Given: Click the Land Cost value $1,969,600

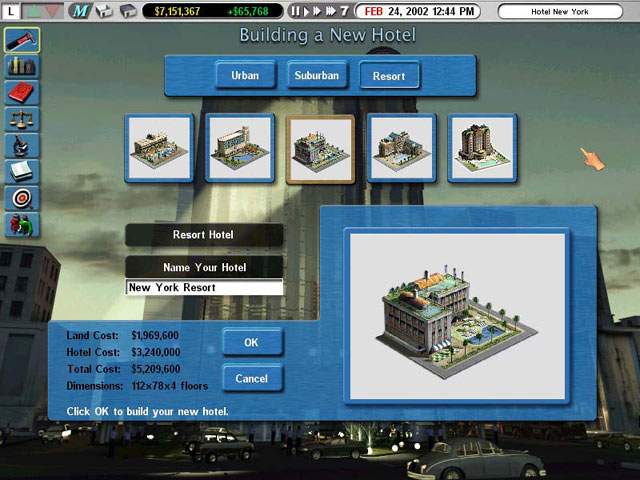Looking at the screenshot, I should pos(155,336).
